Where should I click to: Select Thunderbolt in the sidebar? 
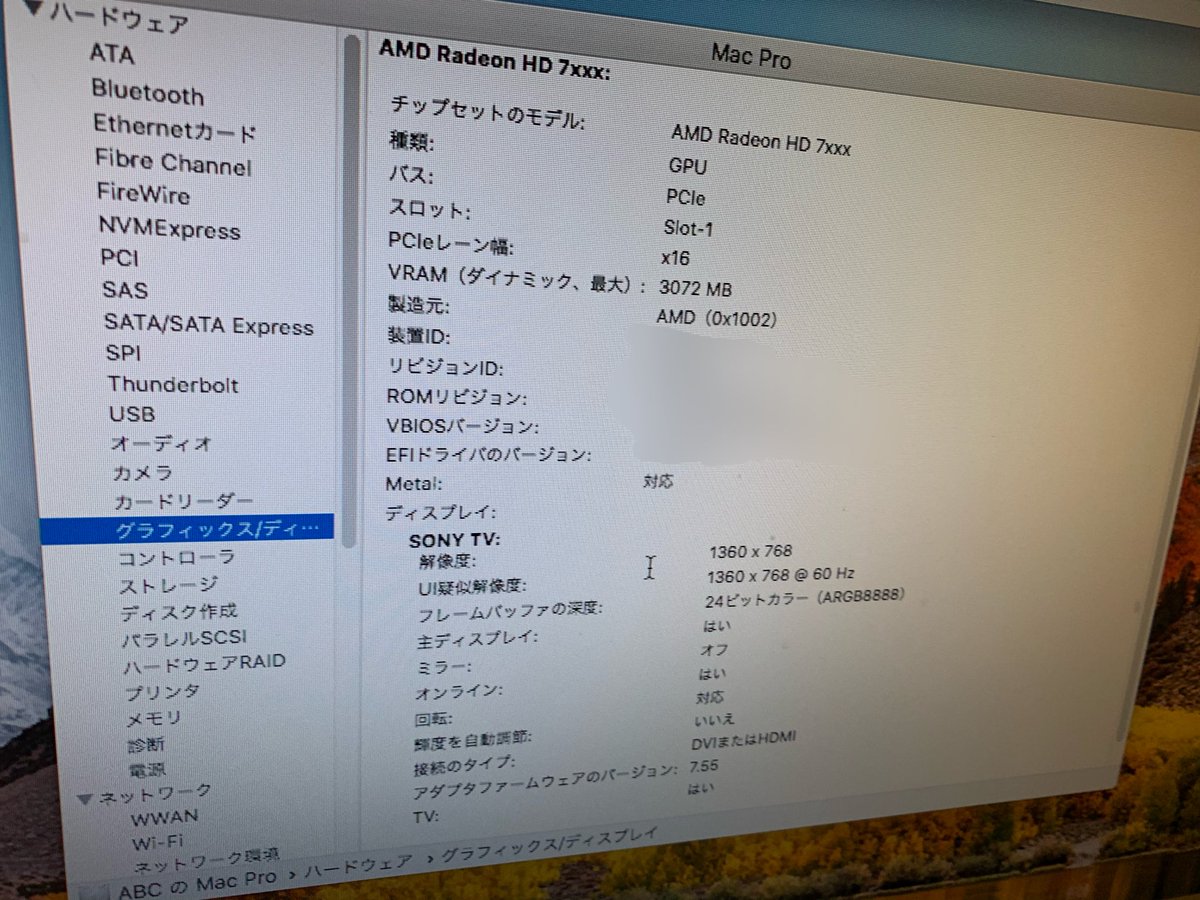tap(173, 385)
